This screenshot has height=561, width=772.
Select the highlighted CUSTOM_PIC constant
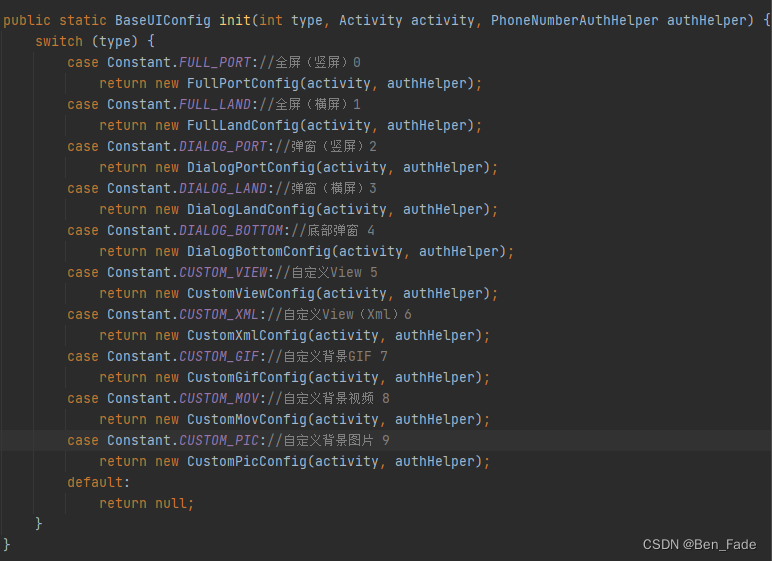(x=220, y=440)
